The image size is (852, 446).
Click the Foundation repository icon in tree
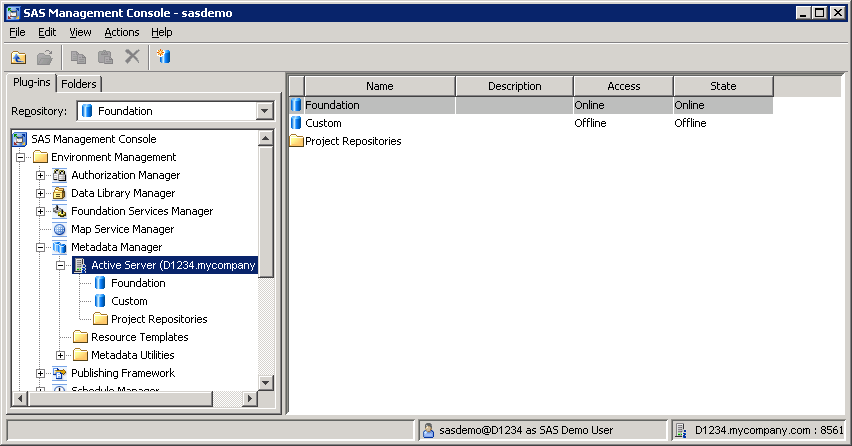pos(100,283)
